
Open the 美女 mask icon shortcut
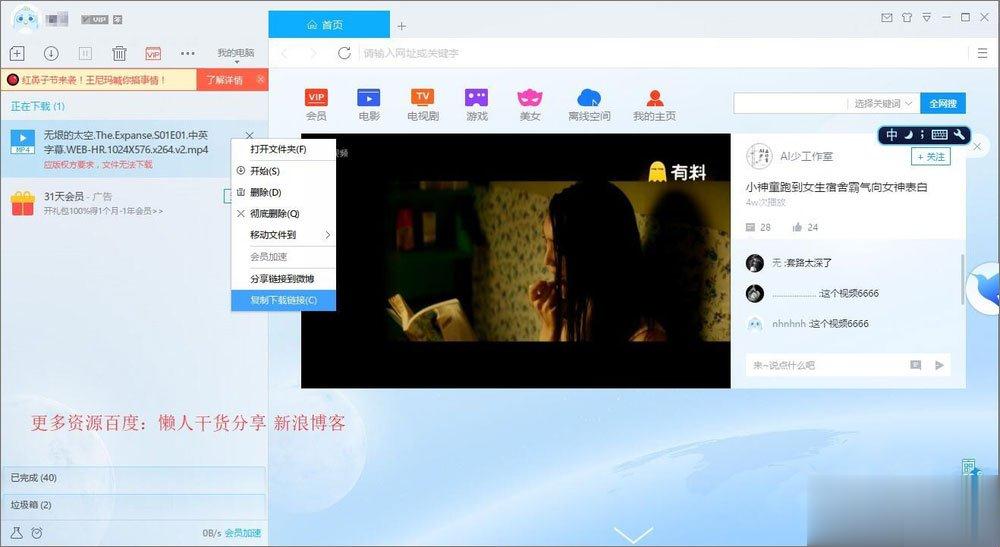pos(529,105)
